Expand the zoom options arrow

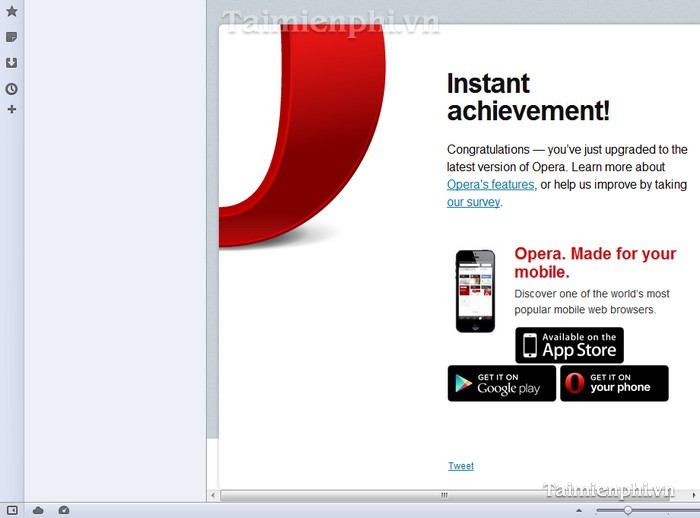[x=579, y=510]
